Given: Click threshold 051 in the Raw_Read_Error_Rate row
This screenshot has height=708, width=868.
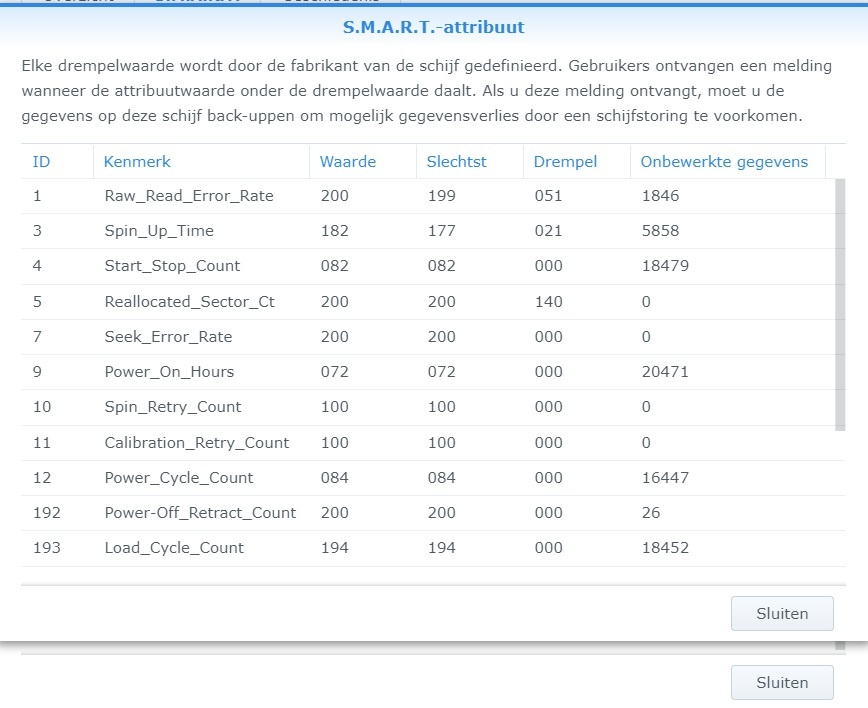Looking at the screenshot, I should pos(548,196).
